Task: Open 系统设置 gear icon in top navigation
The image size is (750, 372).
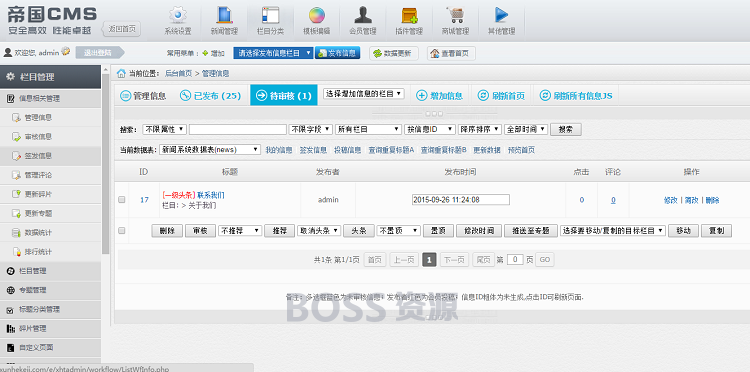Action: [178, 15]
